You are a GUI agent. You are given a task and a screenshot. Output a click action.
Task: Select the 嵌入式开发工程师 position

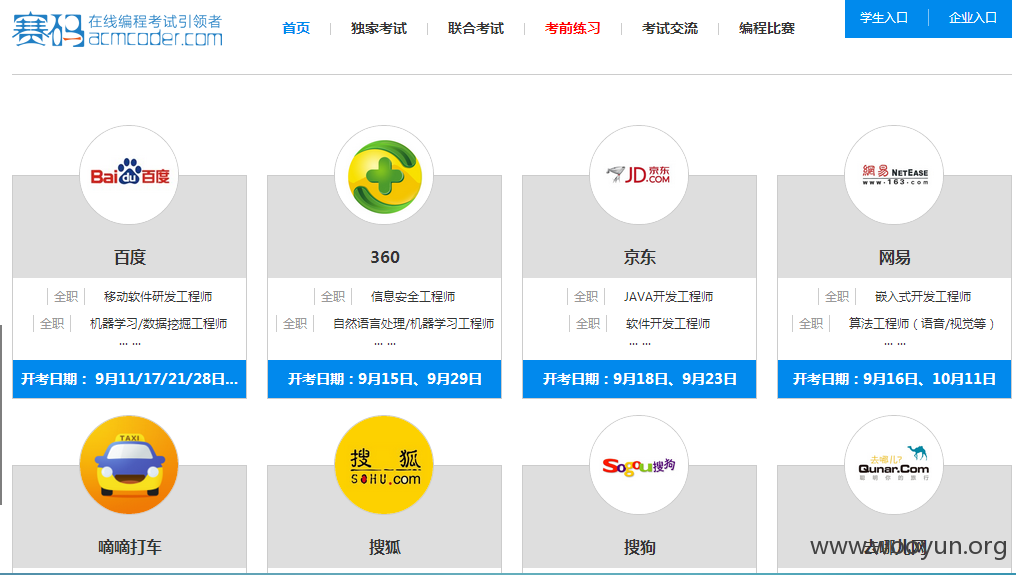click(923, 296)
